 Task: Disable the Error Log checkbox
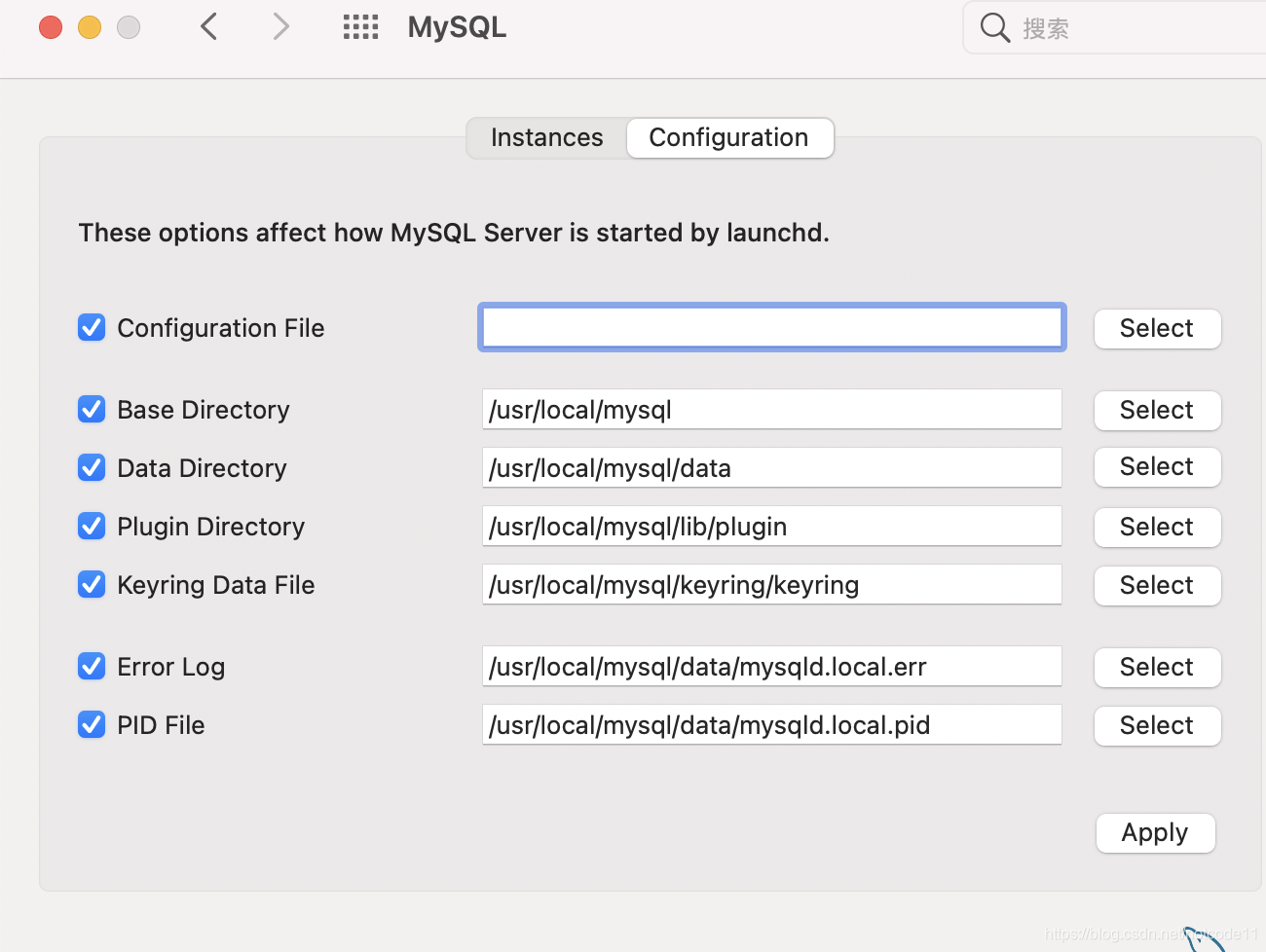[x=92, y=667]
